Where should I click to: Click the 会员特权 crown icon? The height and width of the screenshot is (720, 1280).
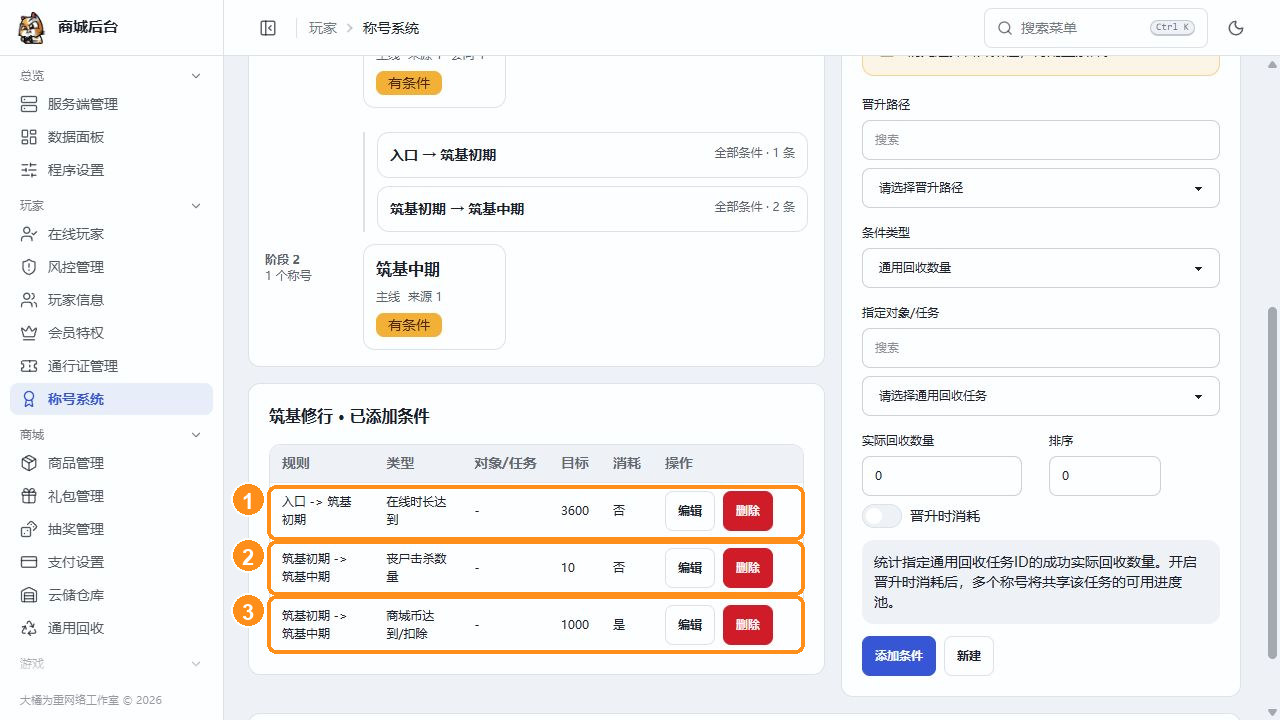click(x=29, y=333)
